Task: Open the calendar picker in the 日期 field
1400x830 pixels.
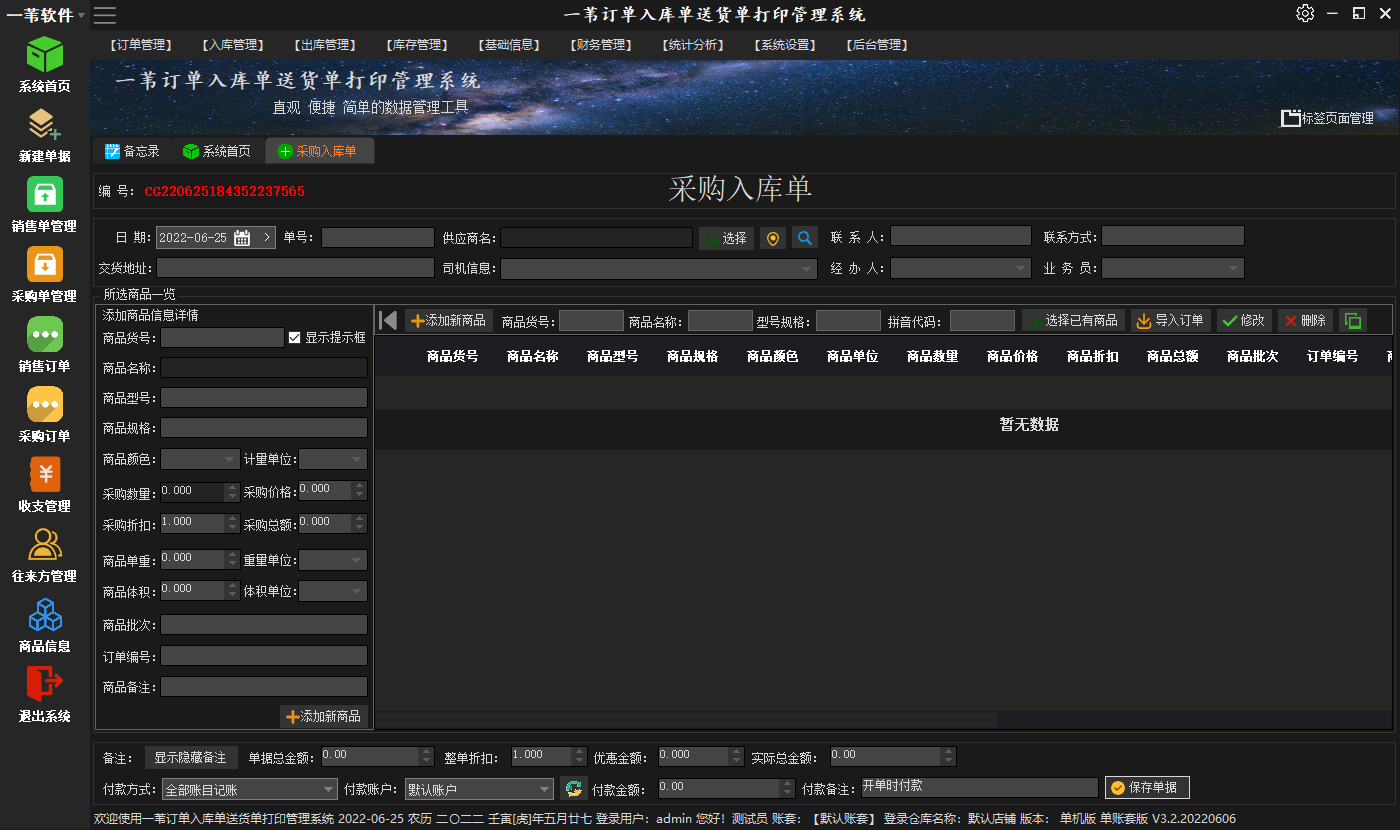Action: pos(242,238)
